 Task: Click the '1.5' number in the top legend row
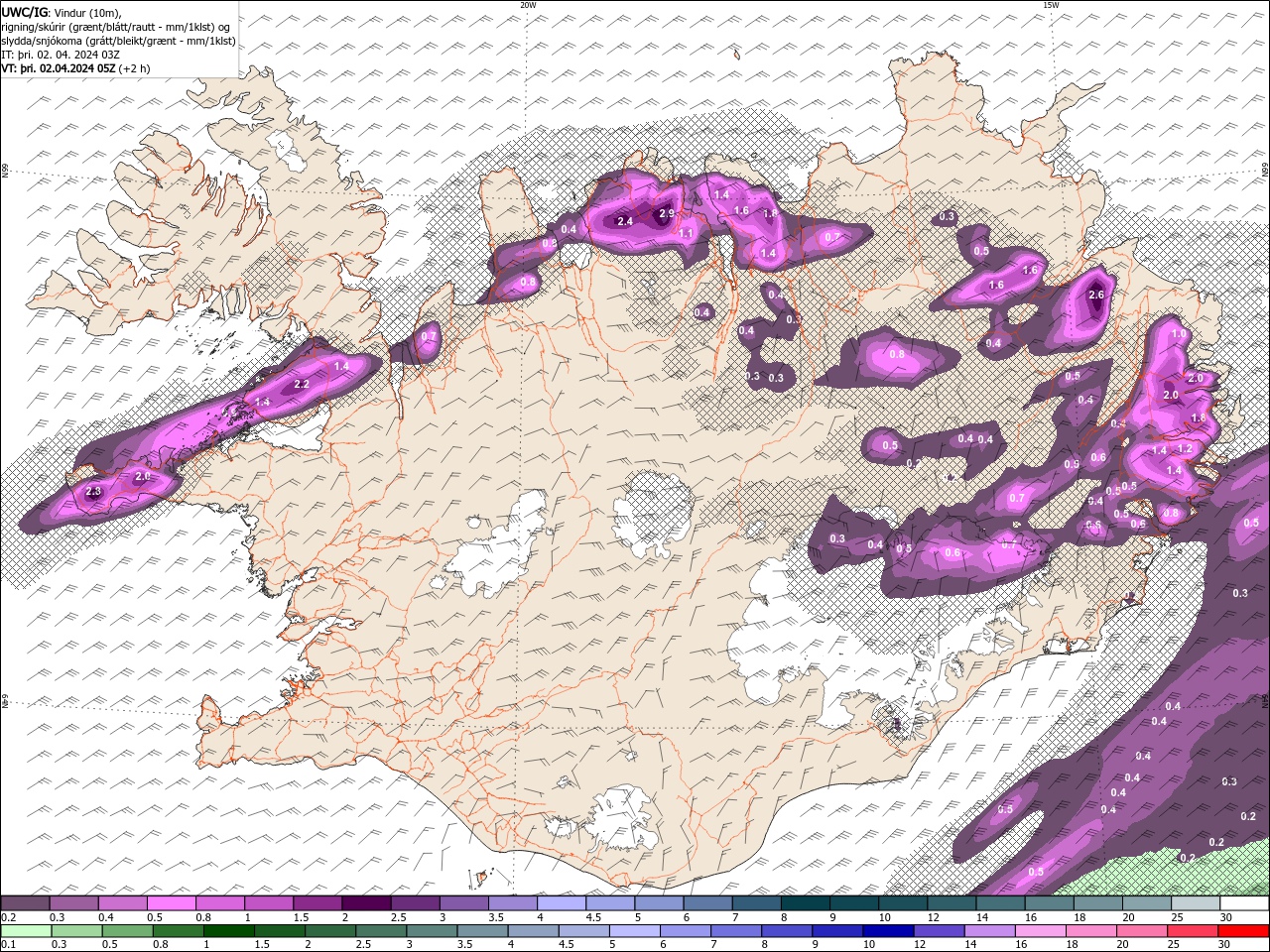click(x=301, y=917)
